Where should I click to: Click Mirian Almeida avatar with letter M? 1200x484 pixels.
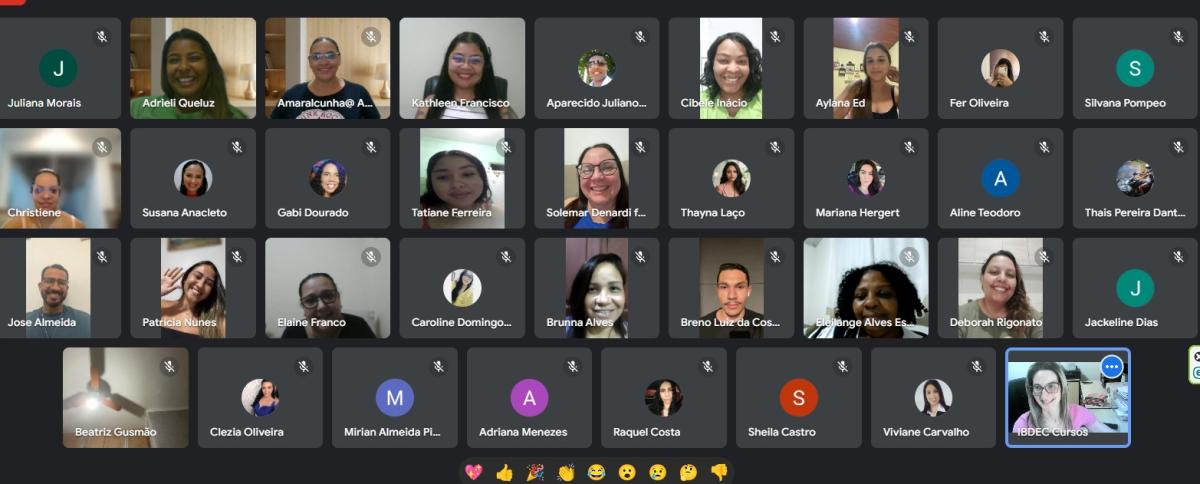(395, 398)
